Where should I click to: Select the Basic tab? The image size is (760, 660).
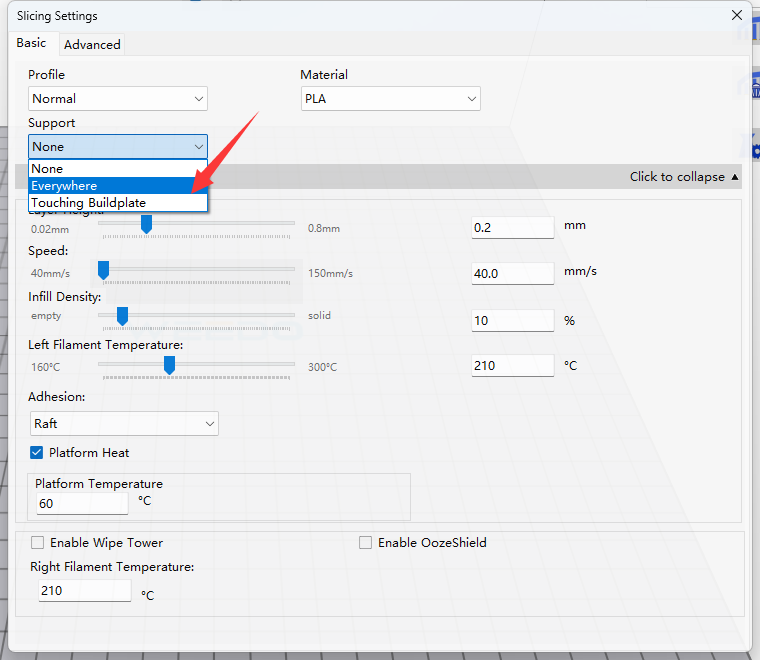(31, 43)
